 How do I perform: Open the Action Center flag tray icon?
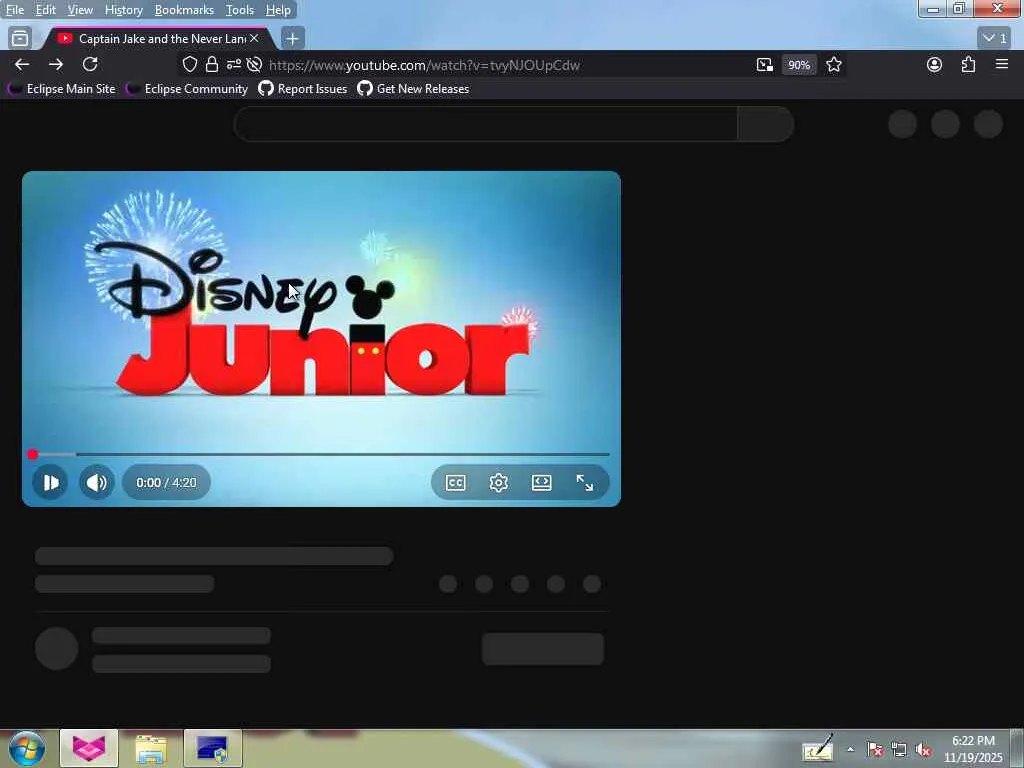click(875, 750)
